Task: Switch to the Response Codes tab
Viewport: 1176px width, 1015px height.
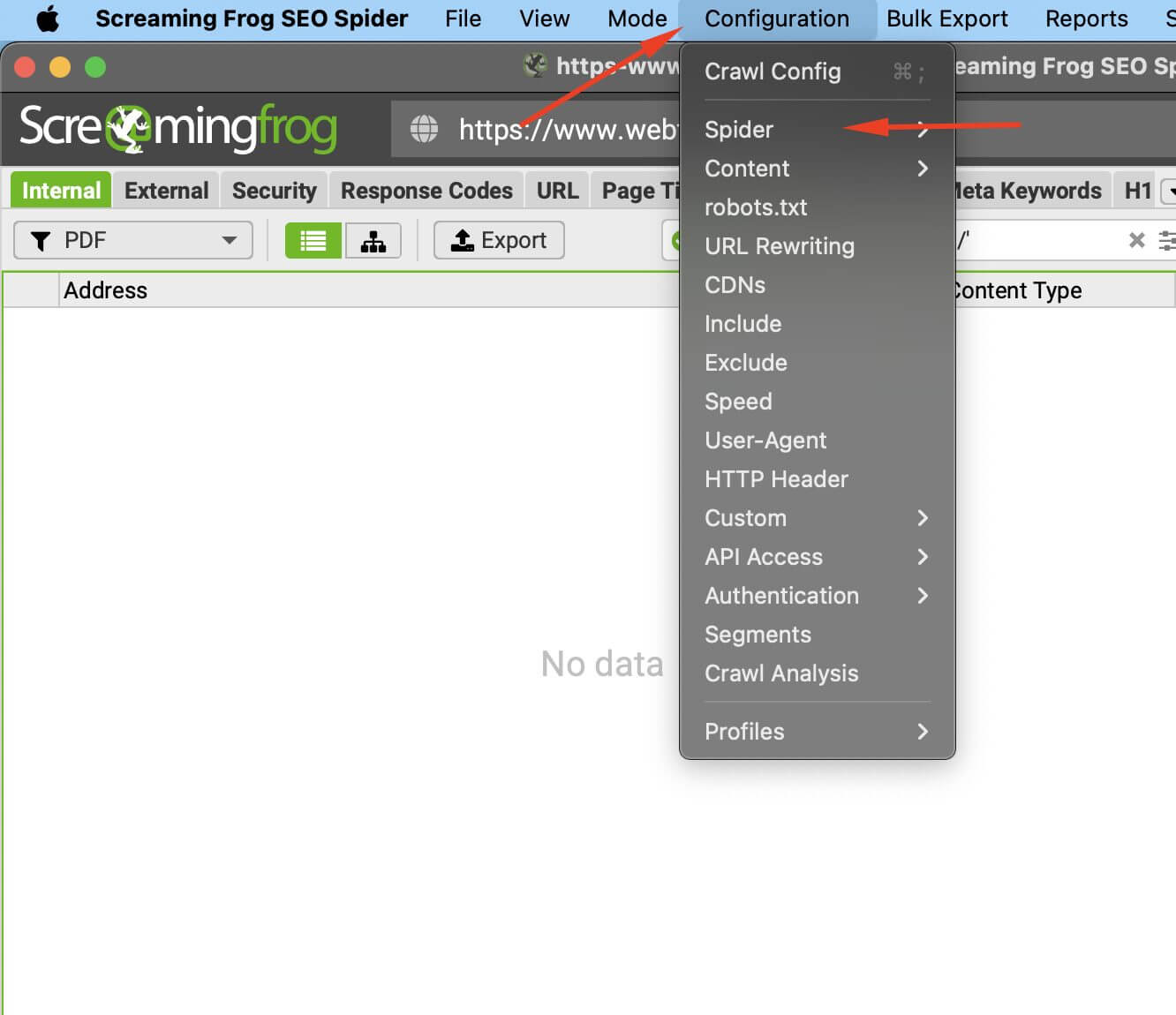Action: click(x=426, y=191)
